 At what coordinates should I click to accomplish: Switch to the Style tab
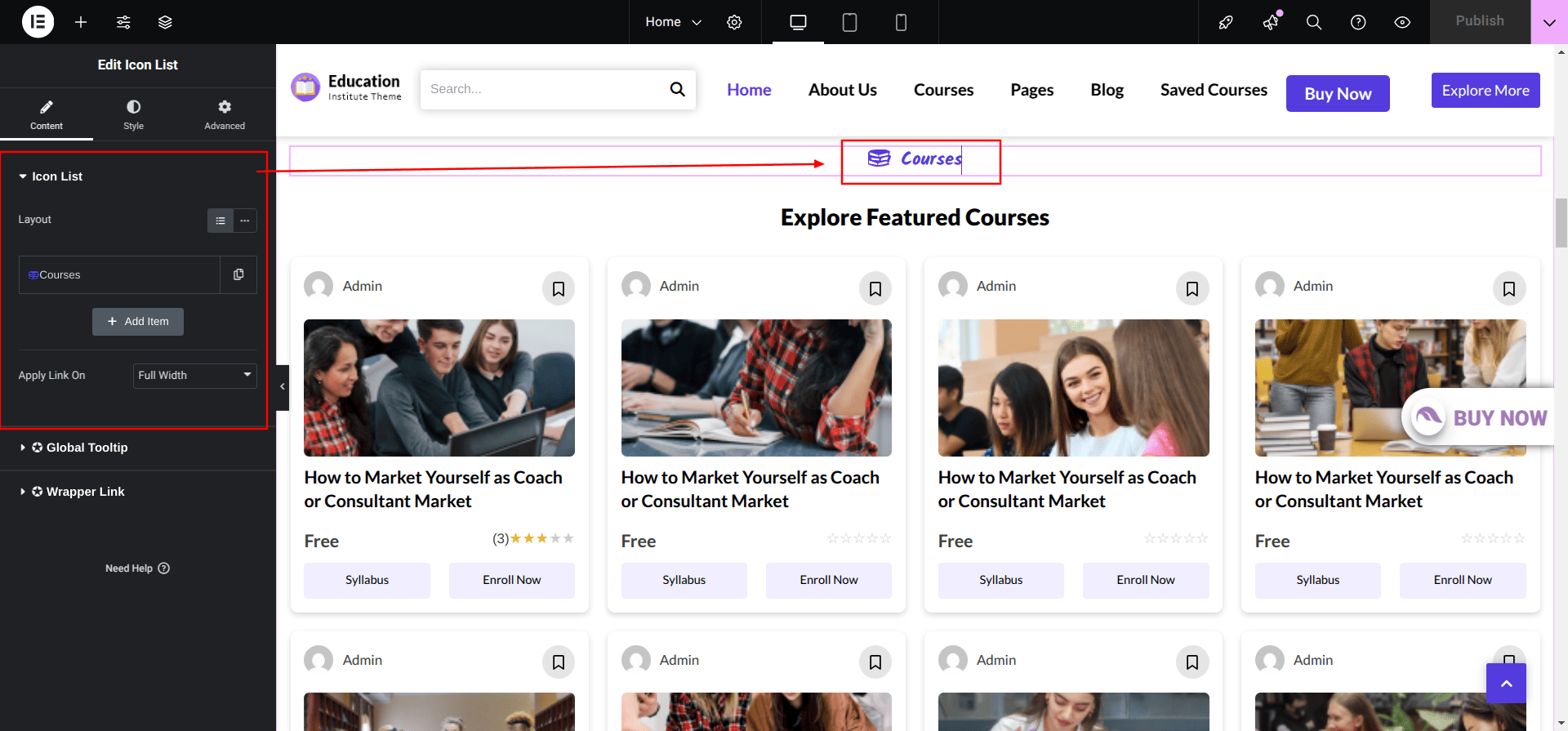[x=134, y=115]
